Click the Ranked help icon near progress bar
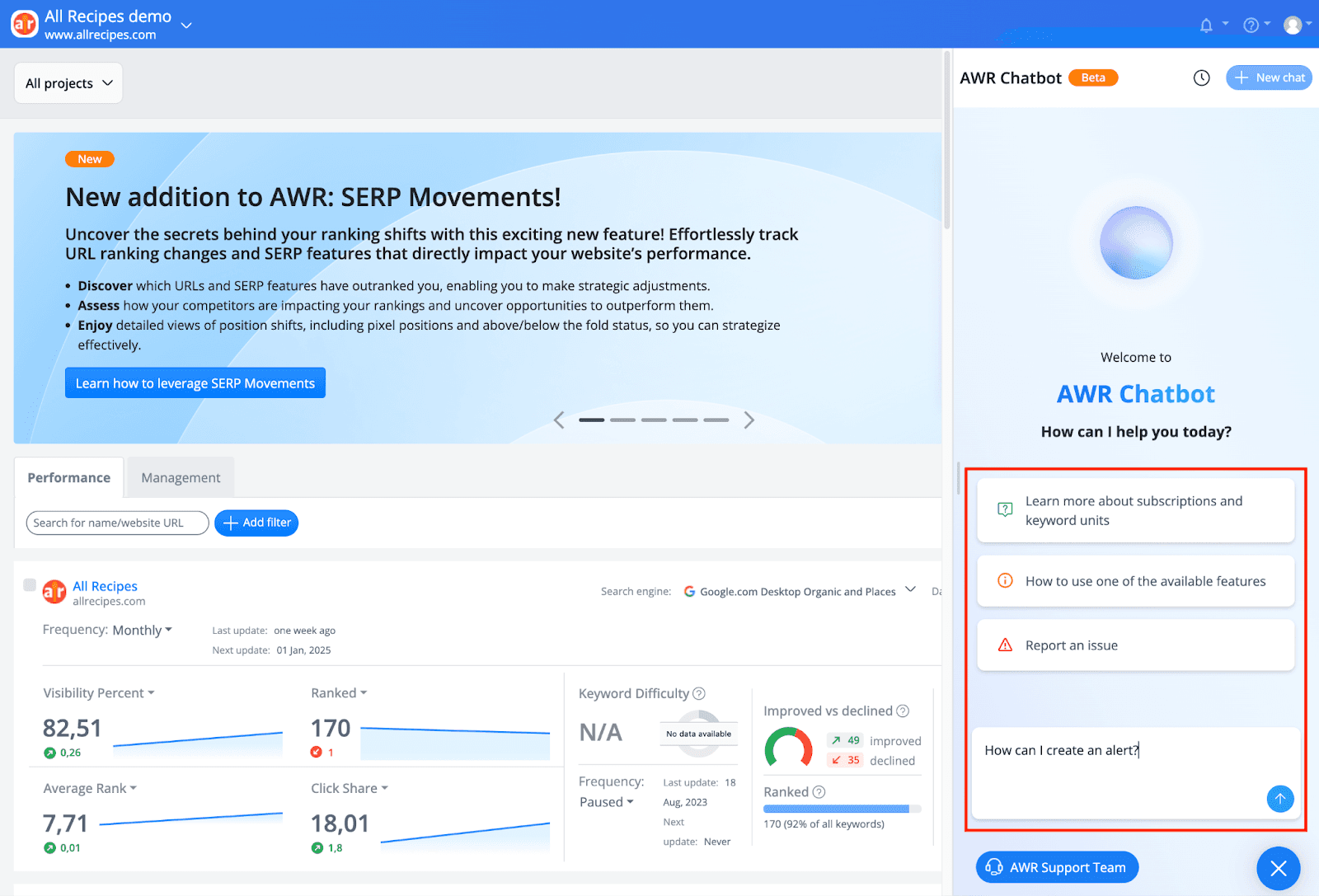Screen dimensions: 1319x896 pyautogui.click(x=819, y=792)
